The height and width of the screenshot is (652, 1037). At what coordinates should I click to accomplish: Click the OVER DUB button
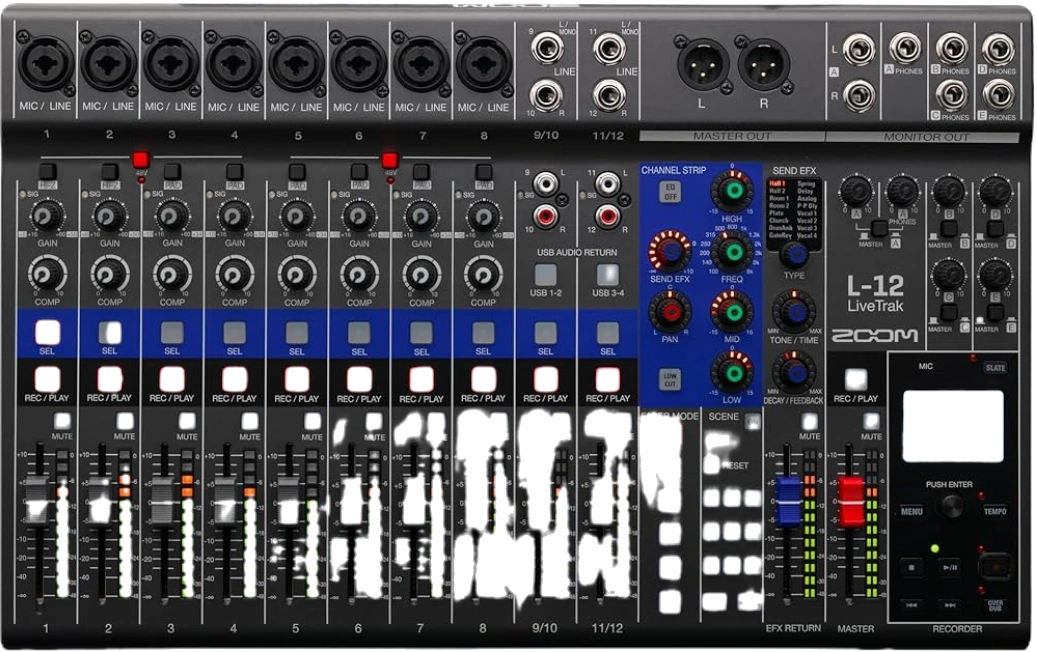[x=995, y=605]
